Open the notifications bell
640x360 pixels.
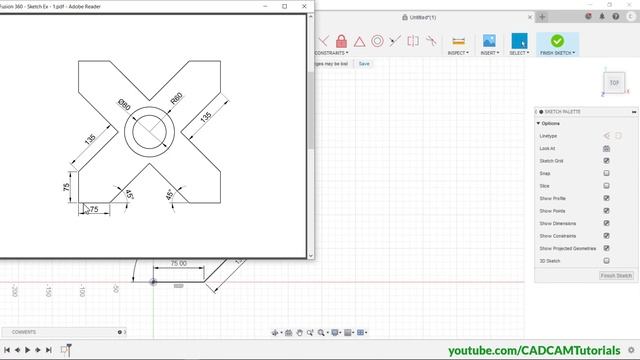point(602,16)
